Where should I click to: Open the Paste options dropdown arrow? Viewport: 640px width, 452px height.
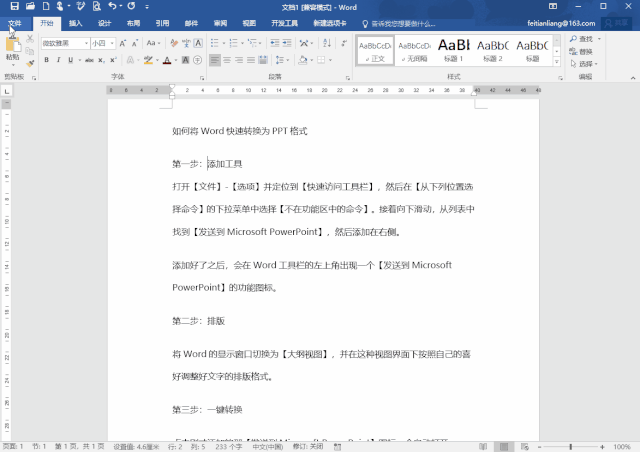tap(13, 65)
